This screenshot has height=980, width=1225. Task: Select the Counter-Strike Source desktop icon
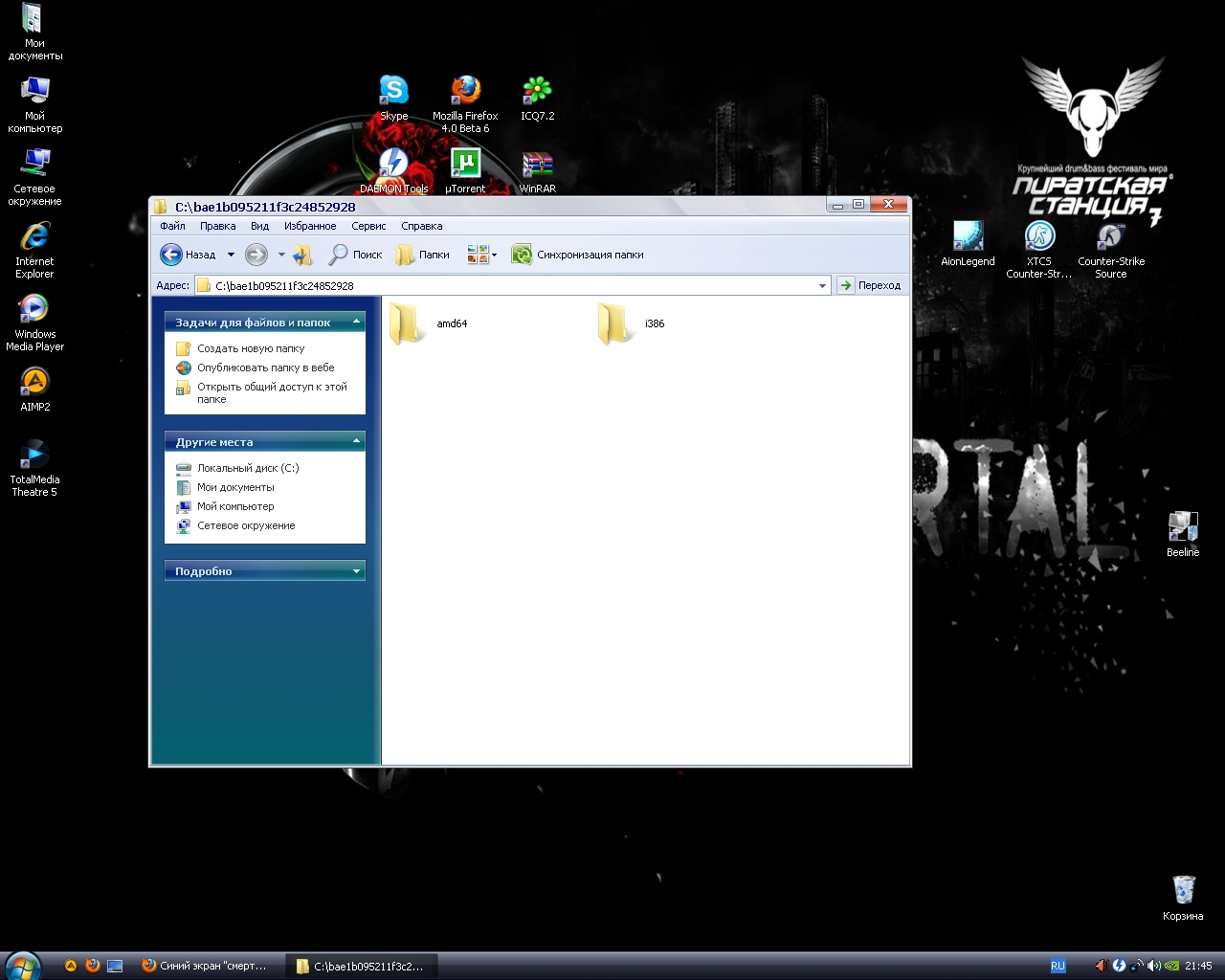[x=1111, y=249]
